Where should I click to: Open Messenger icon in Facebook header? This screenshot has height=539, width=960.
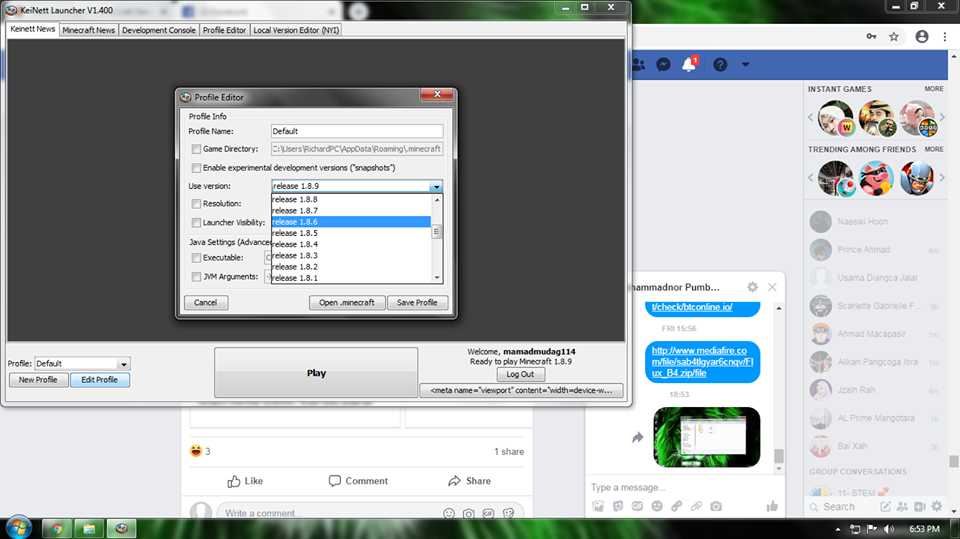(x=663, y=64)
